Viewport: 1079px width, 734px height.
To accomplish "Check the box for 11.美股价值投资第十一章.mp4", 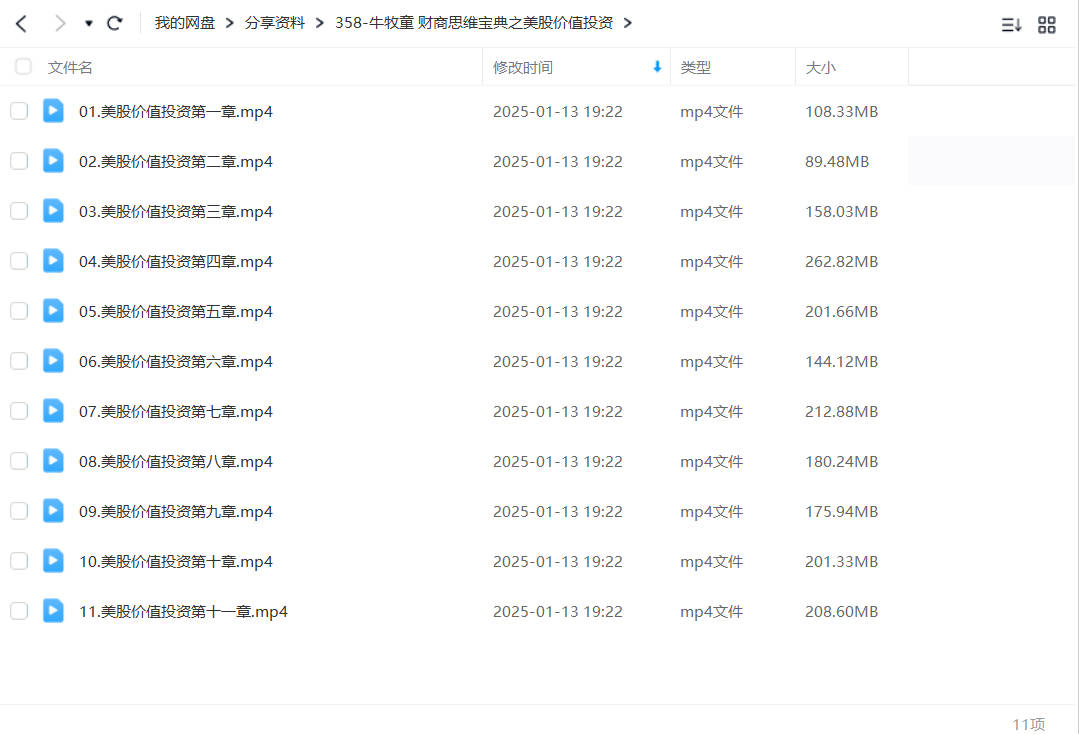I will 19,611.
